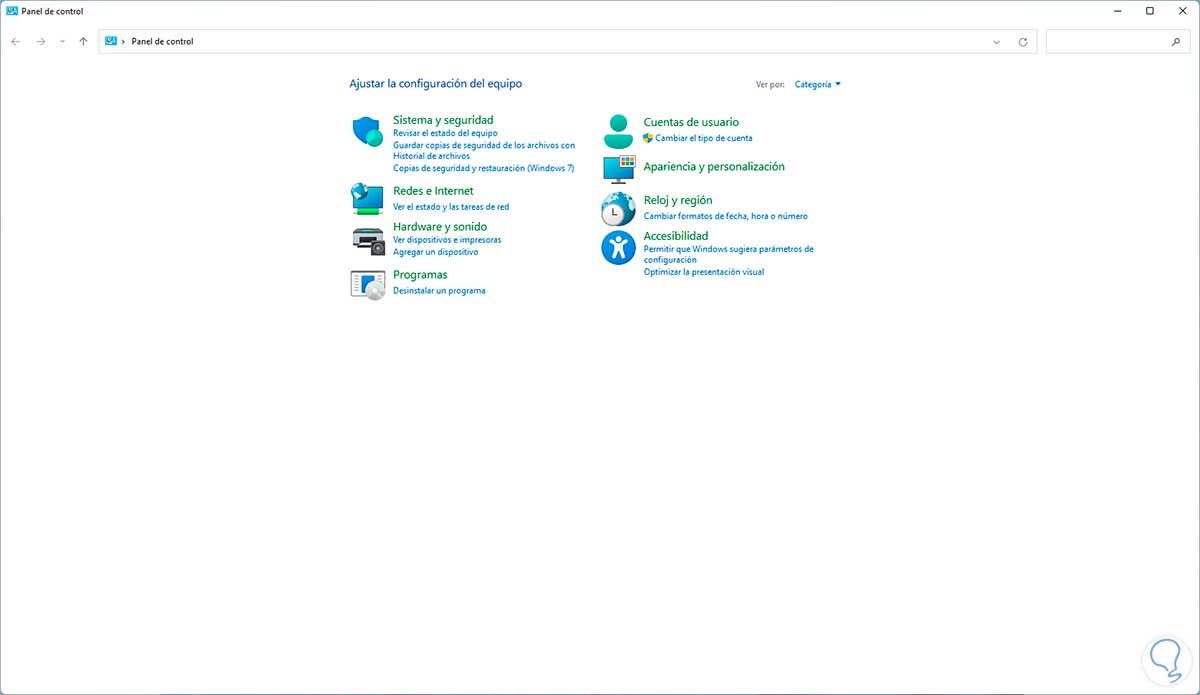Minimize the Panel de control window
The height and width of the screenshot is (695, 1200).
tap(1118, 11)
